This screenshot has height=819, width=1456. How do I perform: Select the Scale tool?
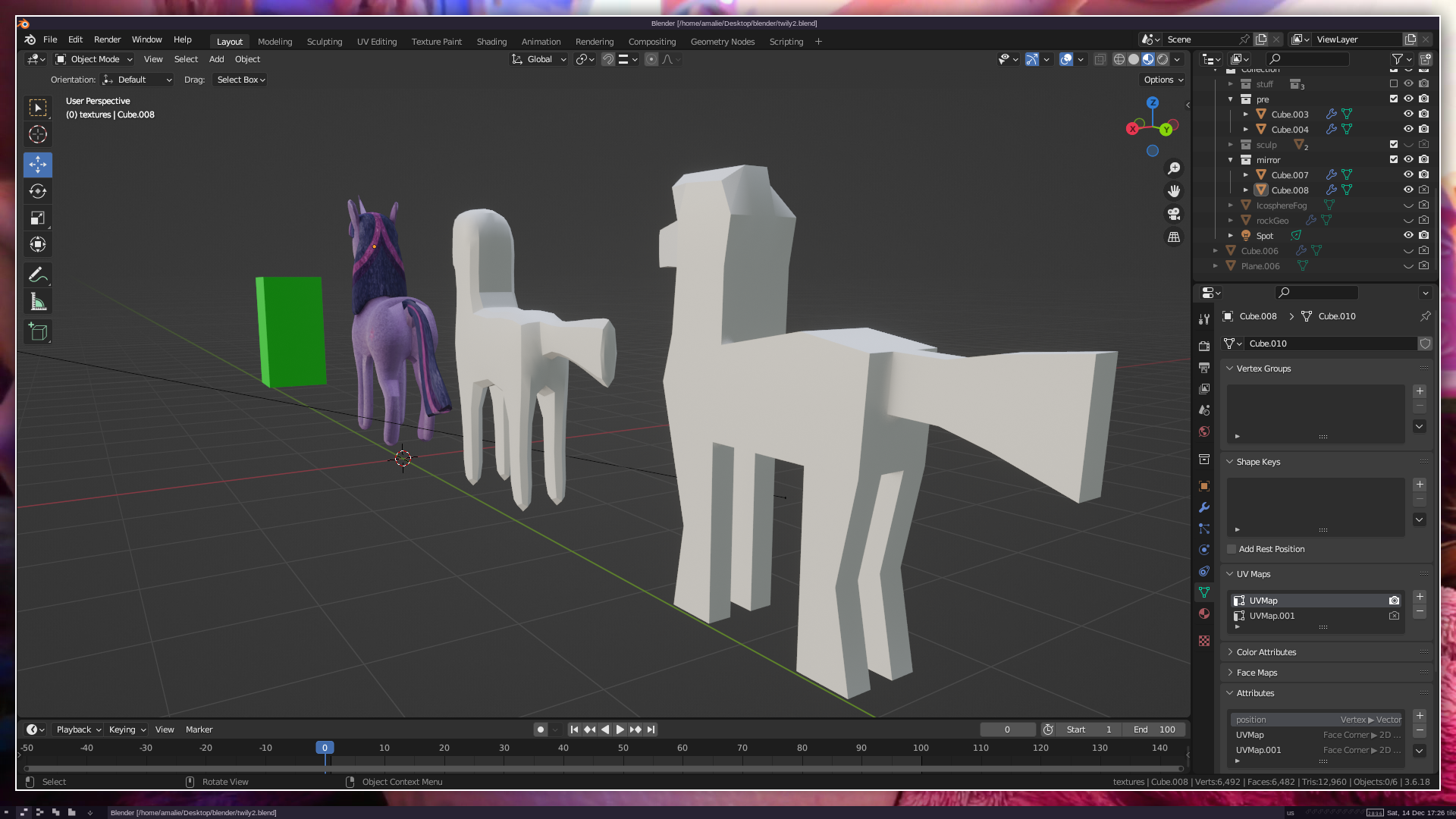pyautogui.click(x=38, y=218)
